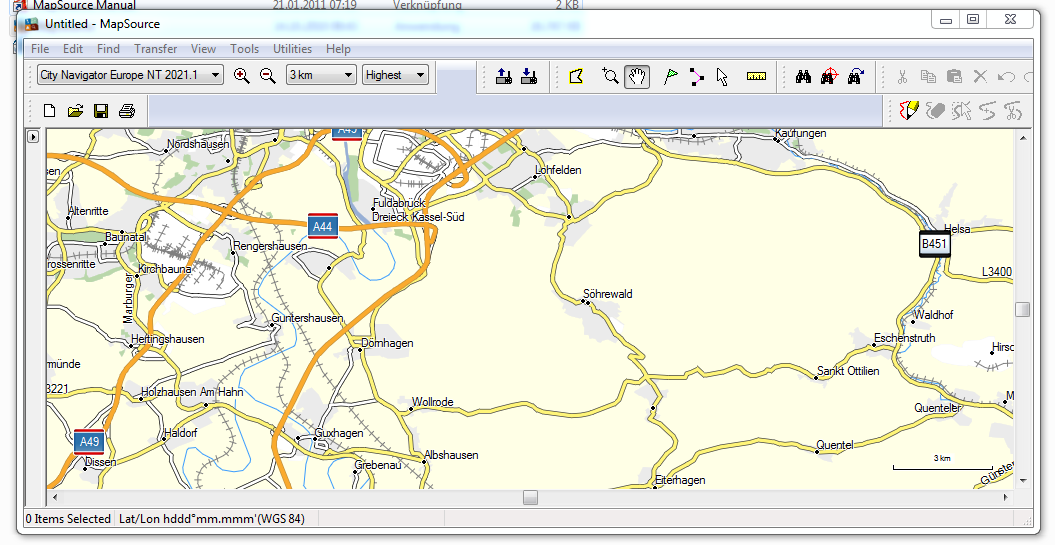This screenshot has width=1055, height=545.
Task: Toggle the Track Draw pencil tool
Action: tap(909, 110)
